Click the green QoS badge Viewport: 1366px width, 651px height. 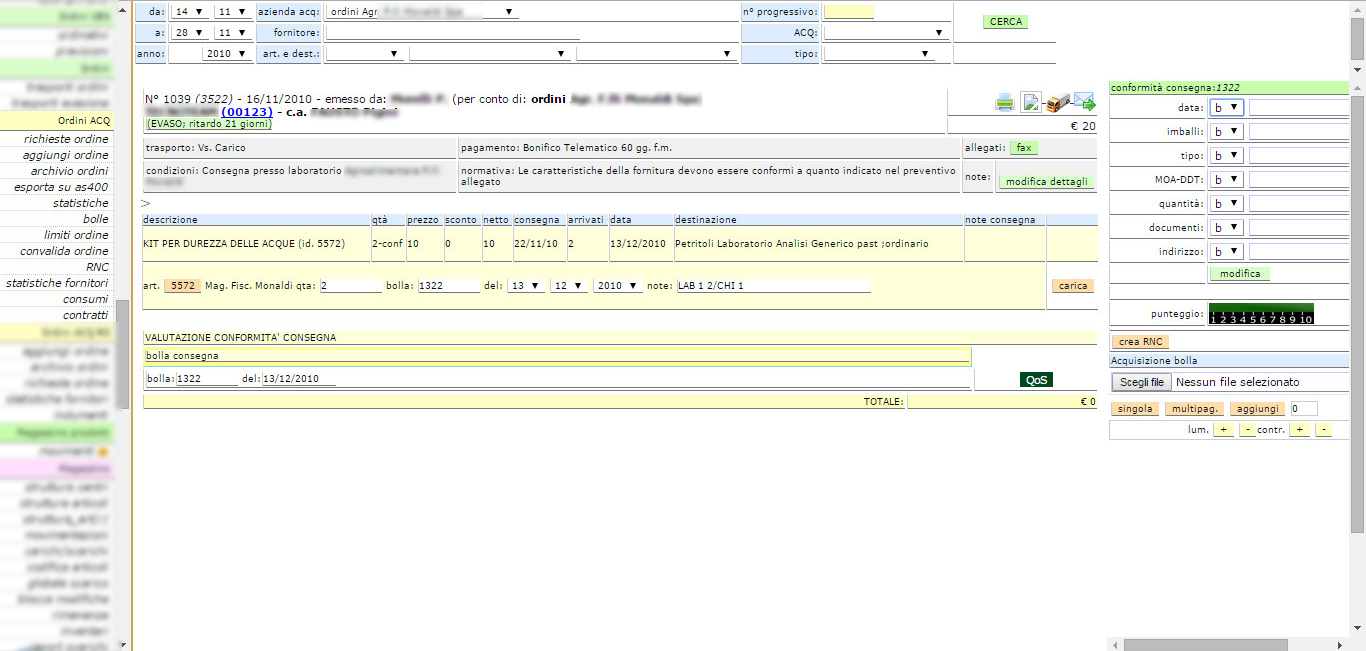[1036, 380]
